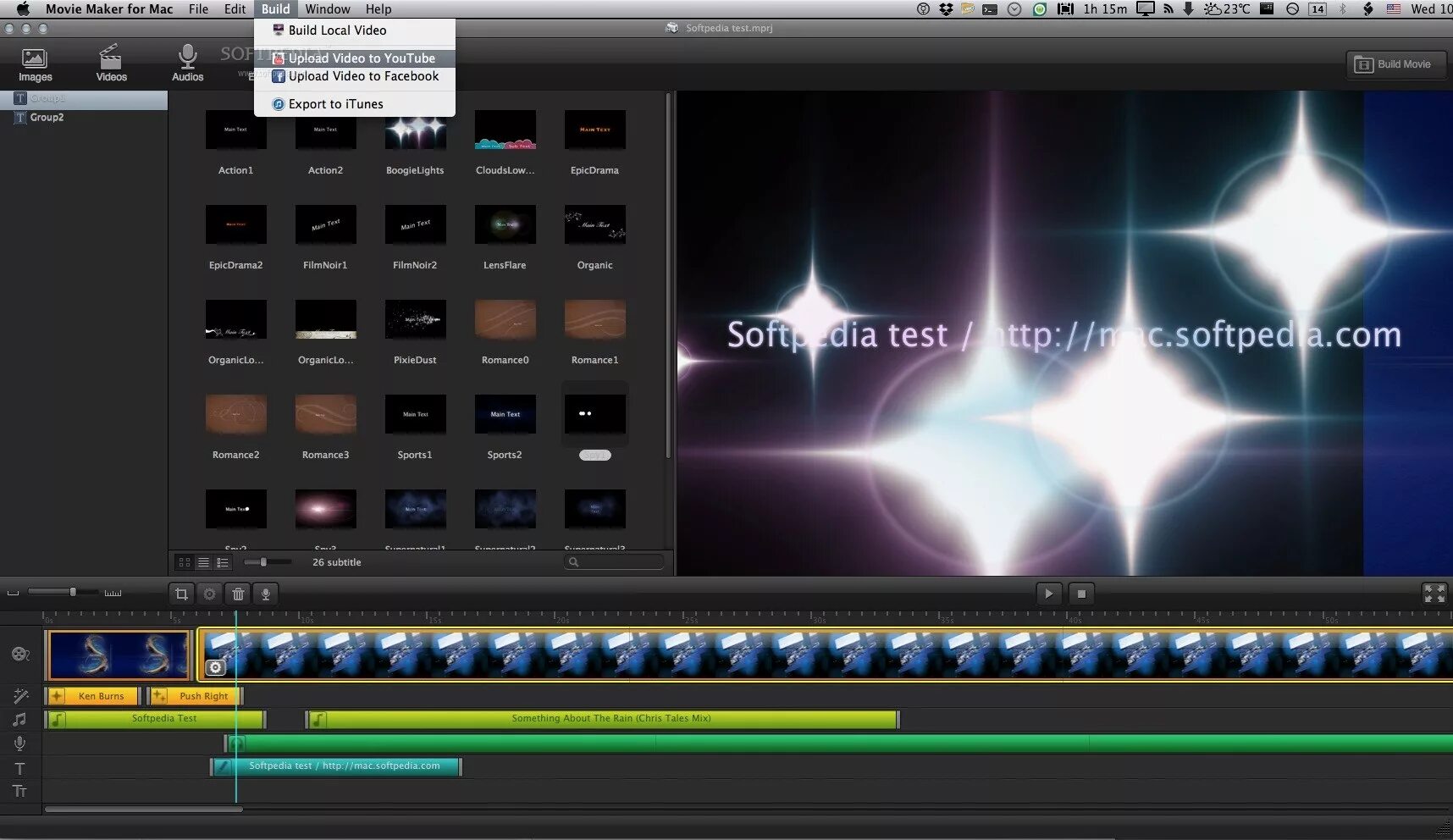Image resolution: width=1453 pixels, height=840 pixels.
Task: Play the movie preview
Action: click(1048, 594)
